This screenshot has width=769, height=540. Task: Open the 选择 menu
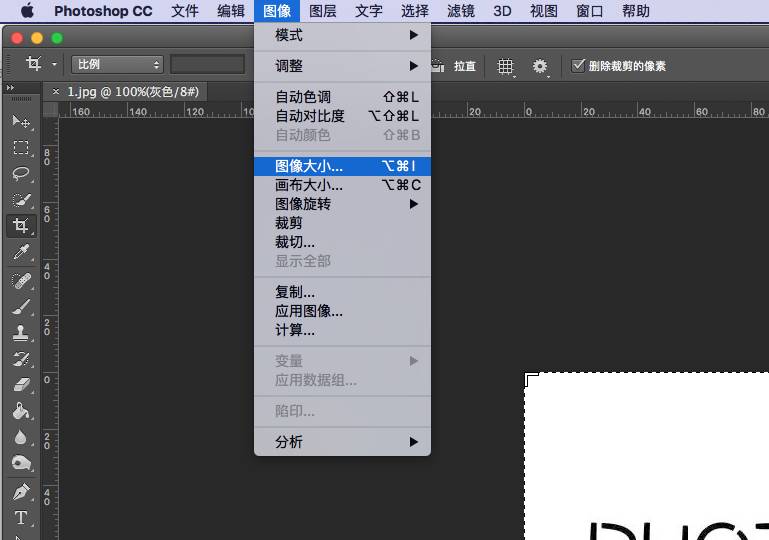pyautogui.click(x=415, y=11)
